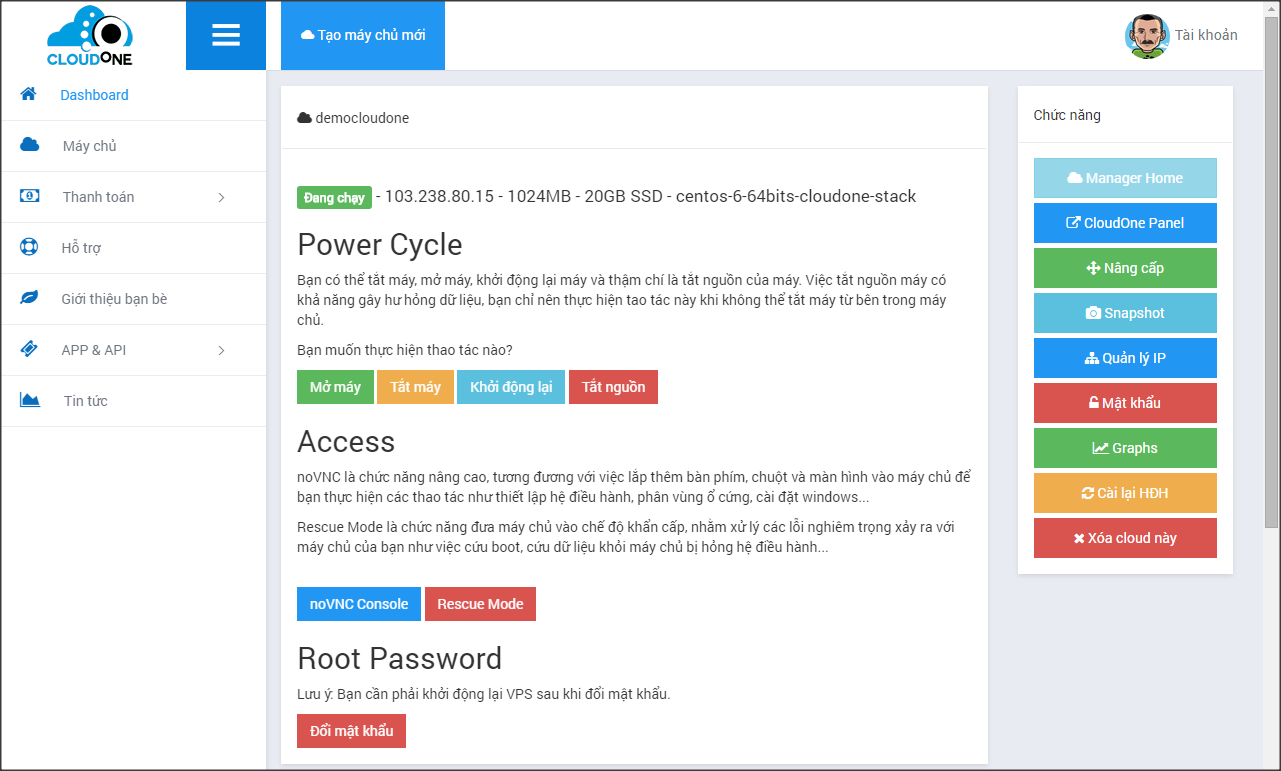
Task: Expand the APP & API submenu chevron
Action: (x=221, y=350)
